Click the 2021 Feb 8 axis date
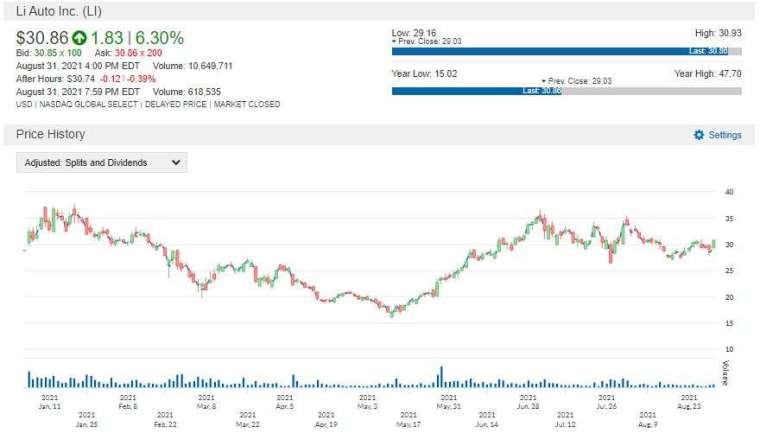 (128, 402)
